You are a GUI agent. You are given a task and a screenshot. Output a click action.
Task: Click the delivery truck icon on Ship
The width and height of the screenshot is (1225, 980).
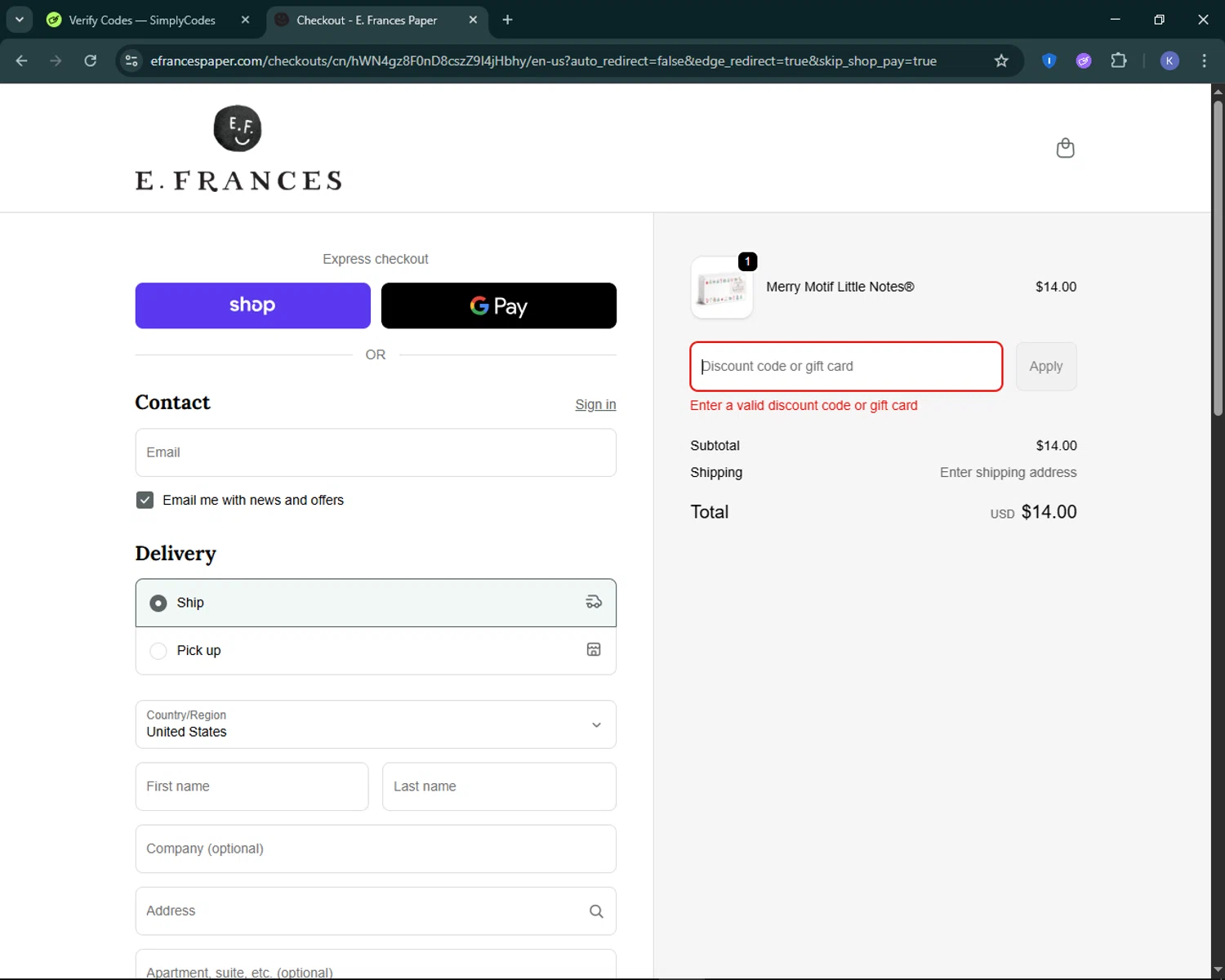(x=594, y=602)
